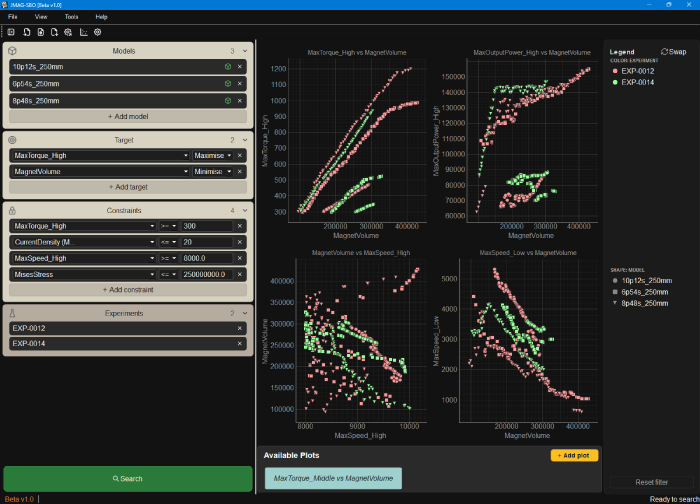Open the MaxTorque_High target dropdown
The width and height of the screenshot is (700, 504).
(x=100, y=155)
